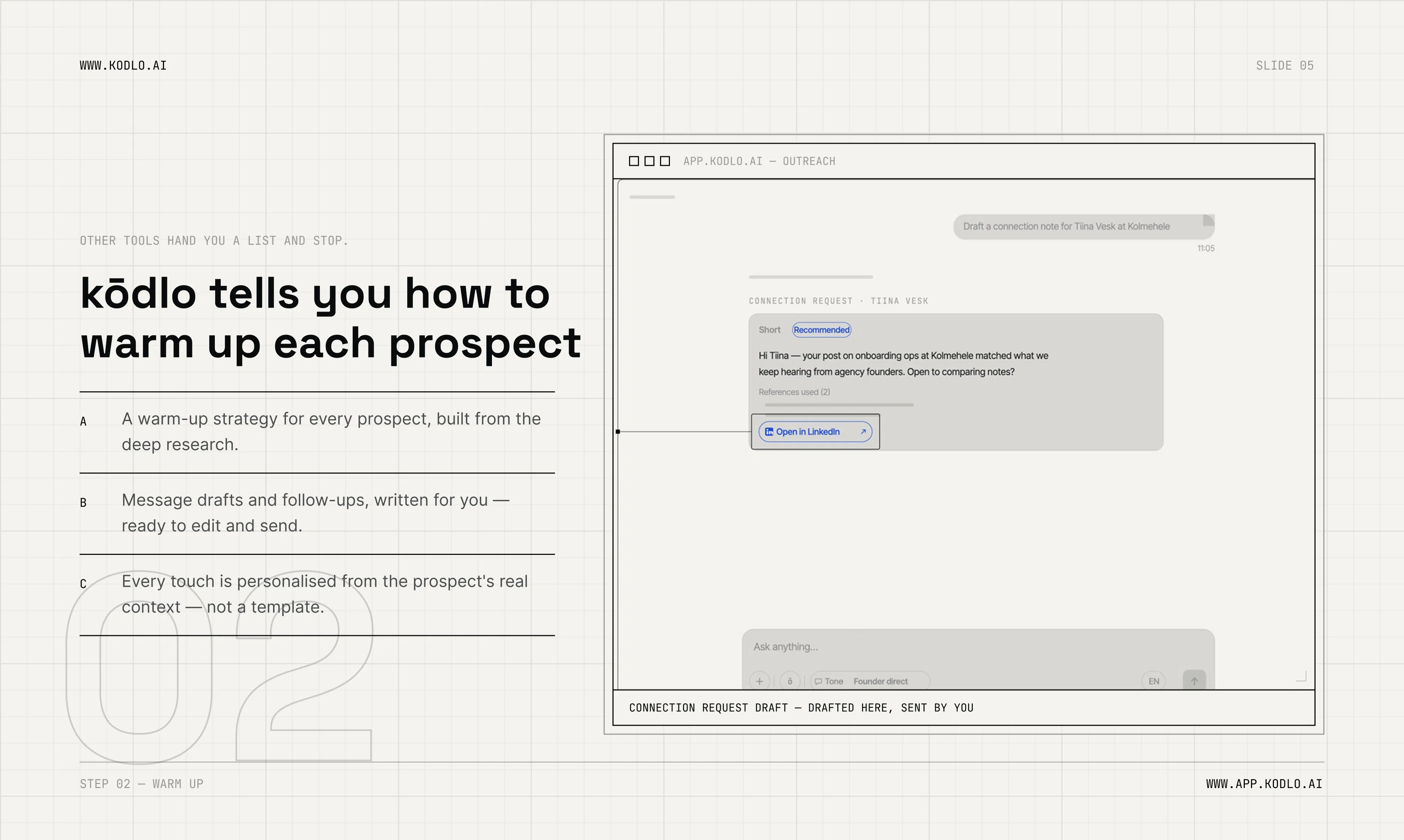Click point C about personalised touches
This screenshot has height=840, width=1404.
point(317,594)
